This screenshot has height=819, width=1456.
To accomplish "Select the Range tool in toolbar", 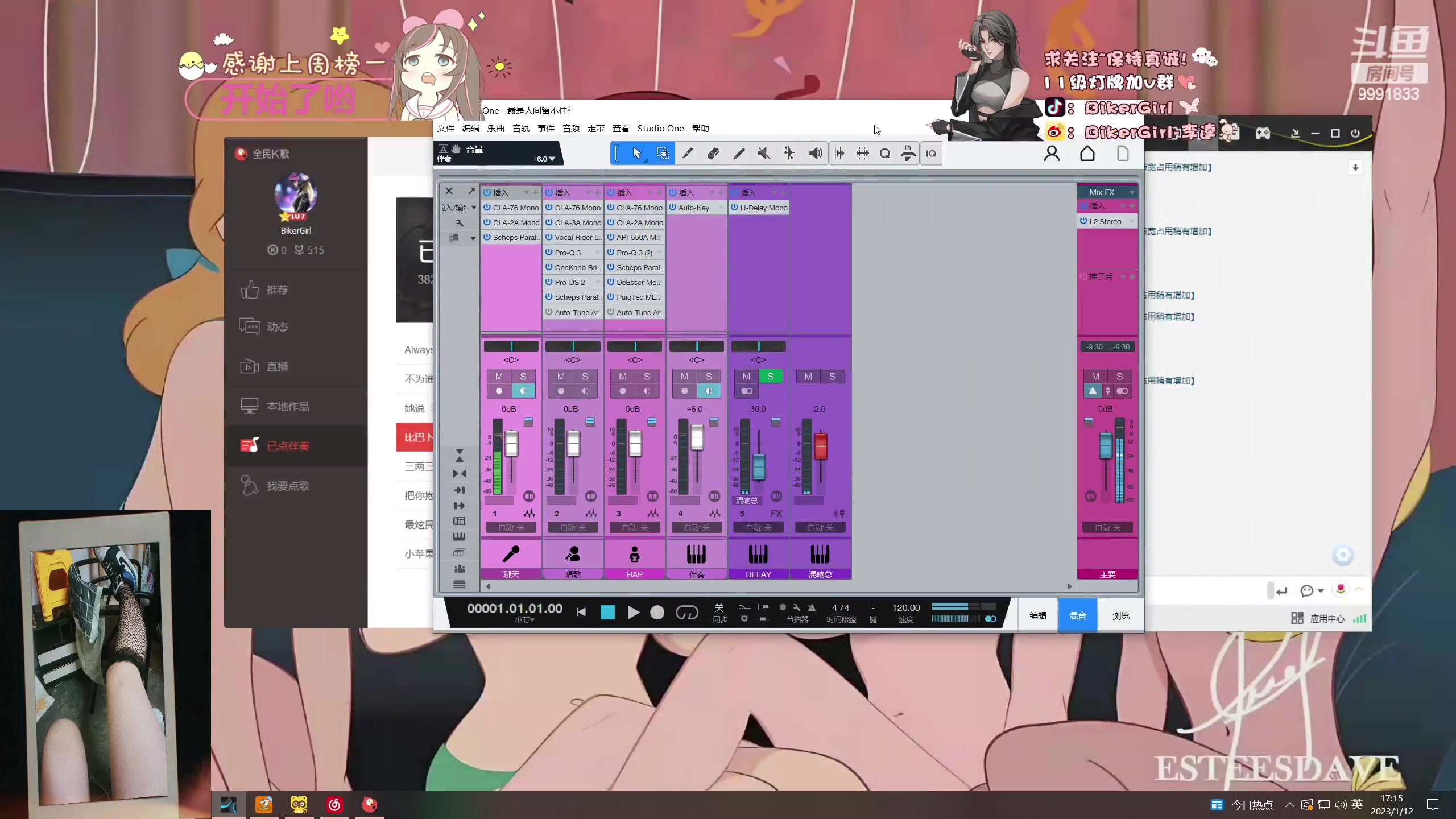I will click(663, 153).
